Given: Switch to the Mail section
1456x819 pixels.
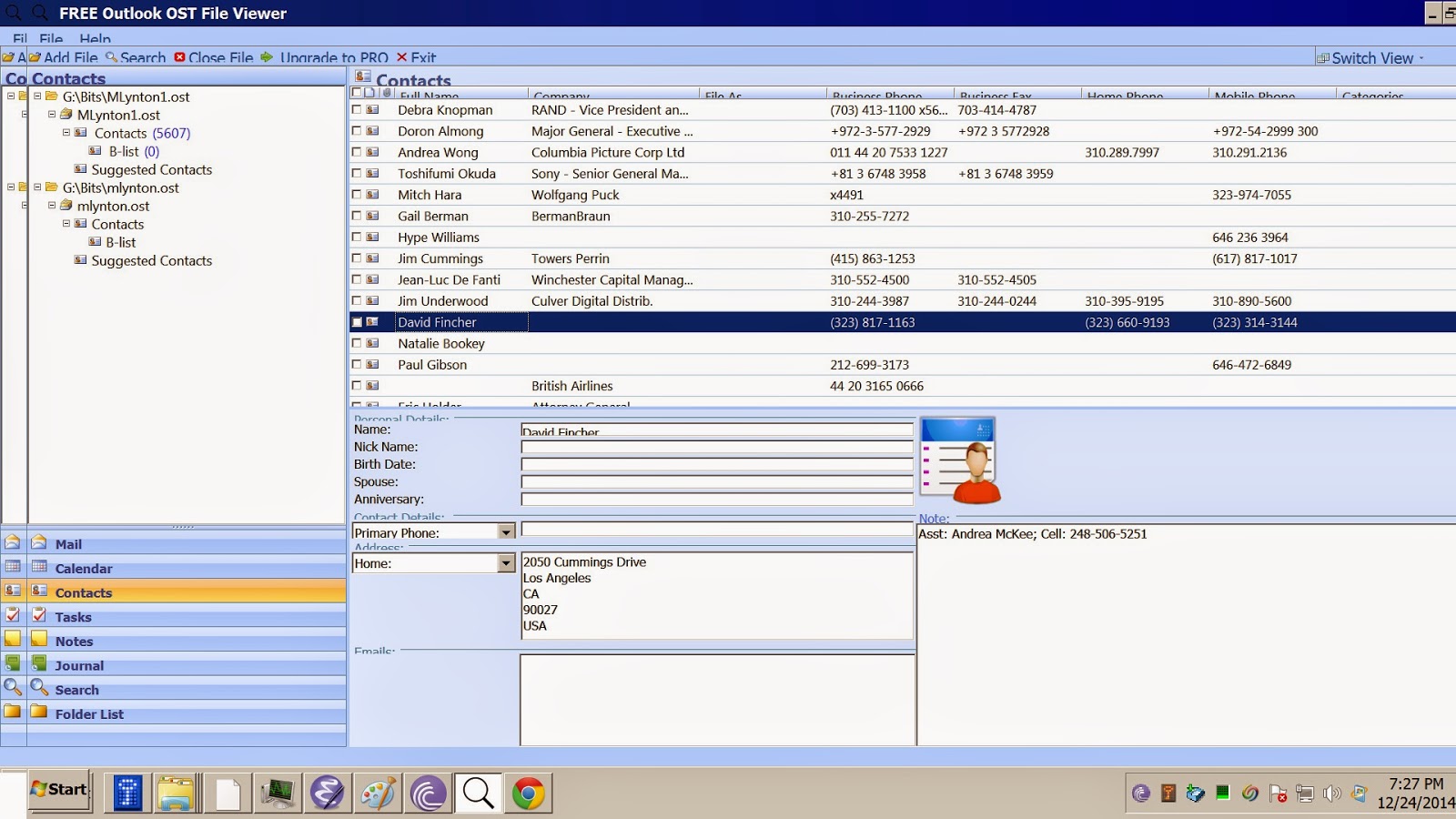Looking at the screenshot, I should point(187,543).
